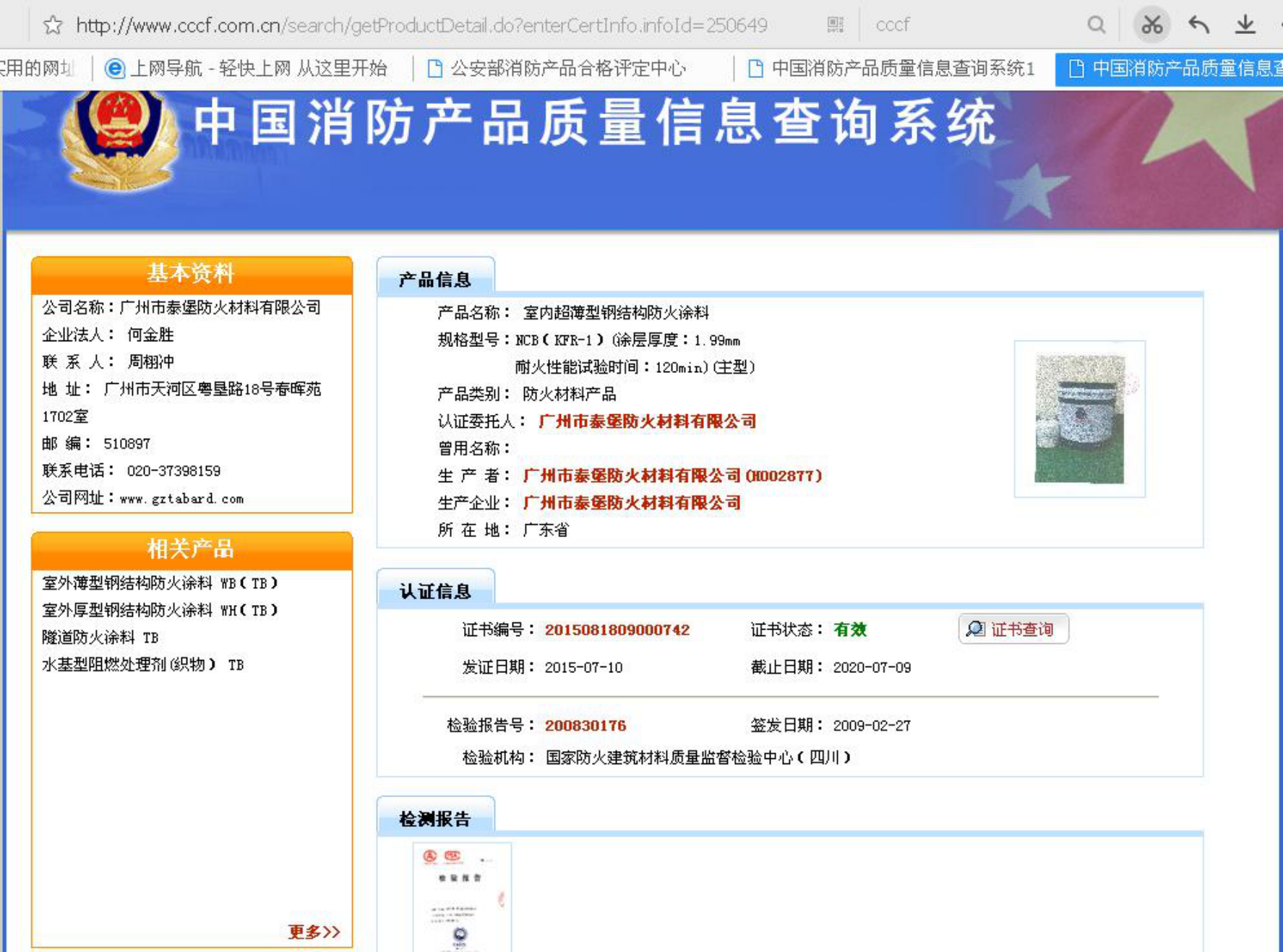
Task: Click the 更多>> link in related products
Action: tap(314, 932)
